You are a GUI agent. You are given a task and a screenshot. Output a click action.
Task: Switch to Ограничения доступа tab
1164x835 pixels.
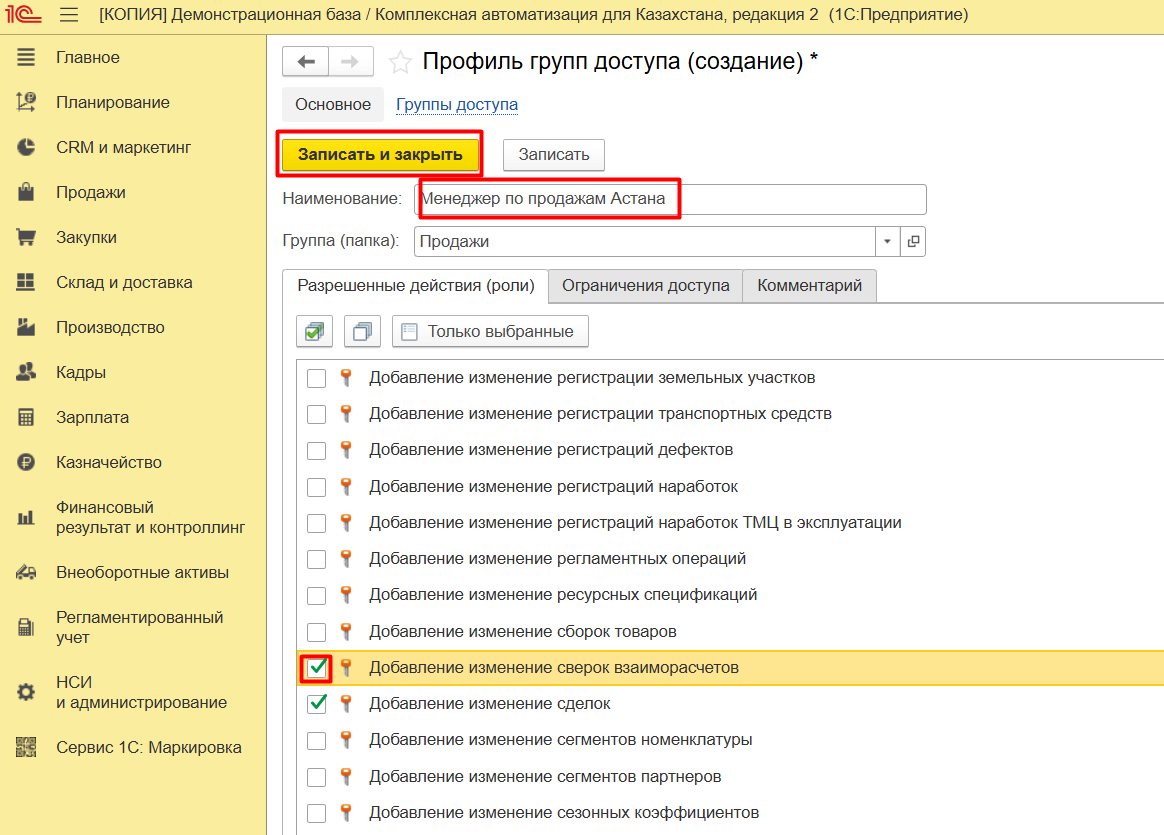[x=645, y=285]
